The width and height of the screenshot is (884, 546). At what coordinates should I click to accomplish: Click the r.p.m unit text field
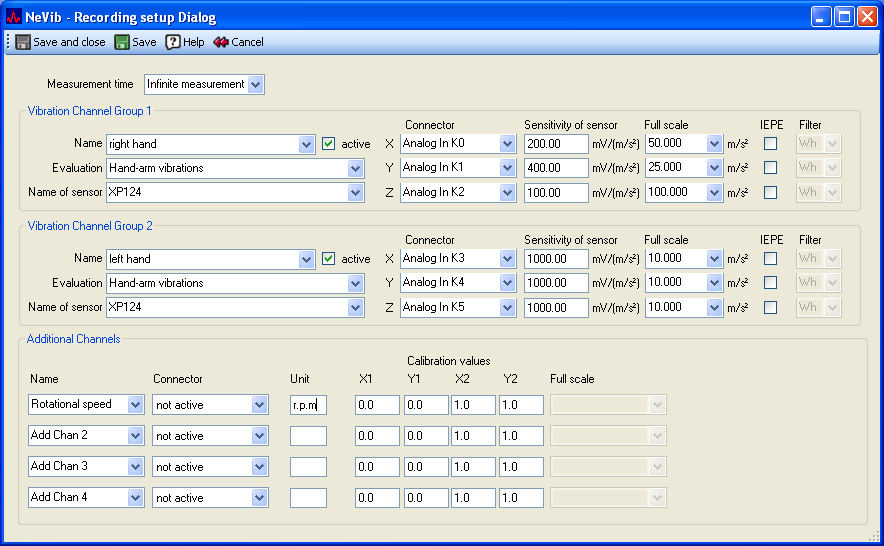308,405
